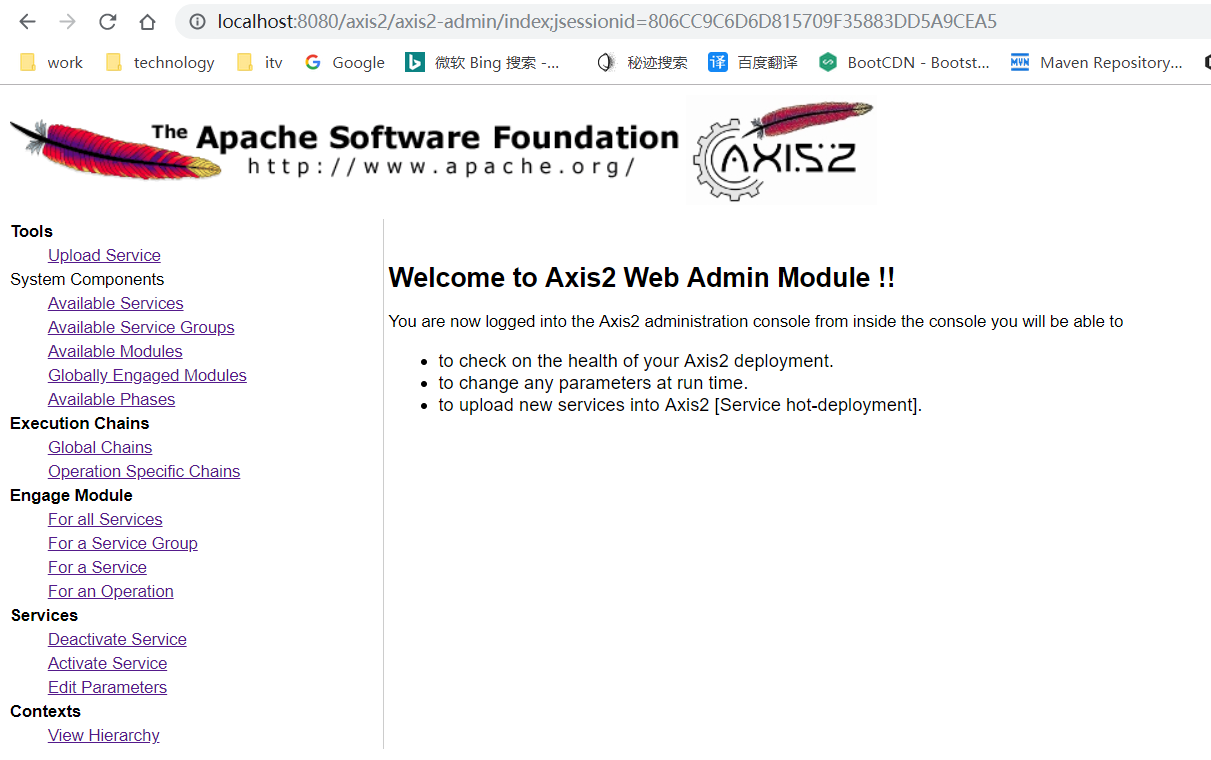This screenshot has height=760, width=1211.
Task: View the Global Chains page
Action: click(x=100, y=447)
